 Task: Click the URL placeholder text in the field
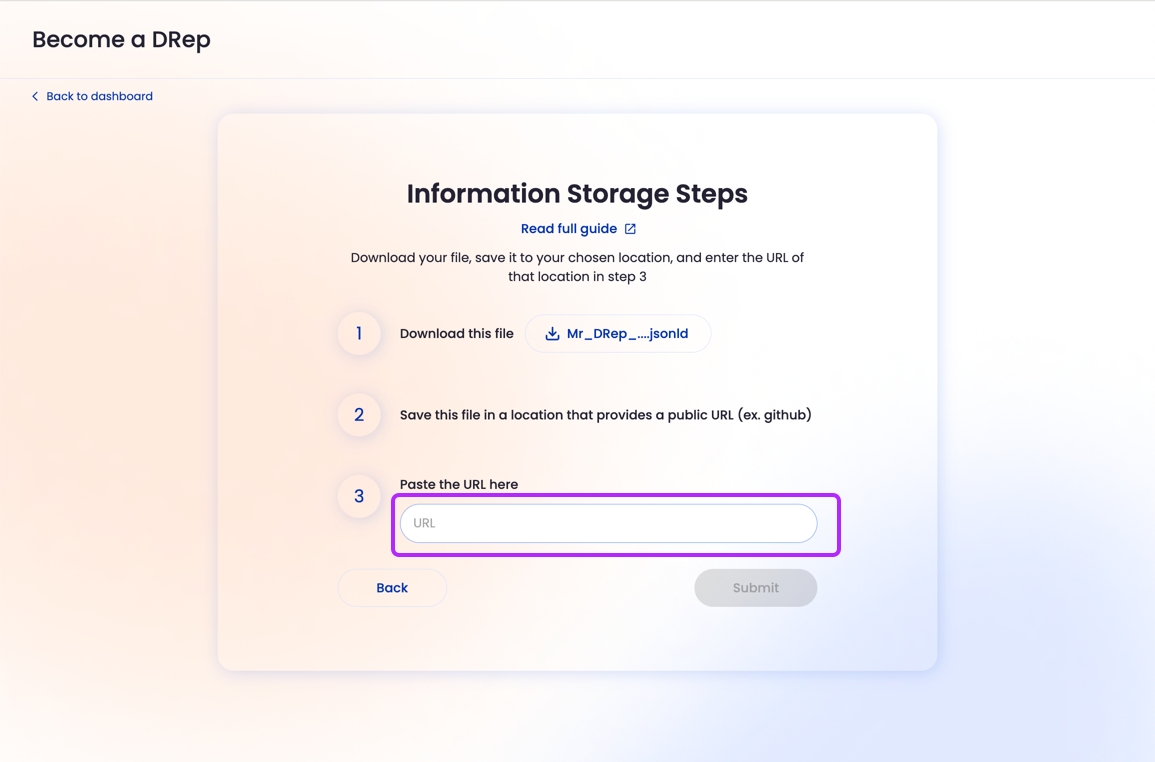click(x=424, y=523)
